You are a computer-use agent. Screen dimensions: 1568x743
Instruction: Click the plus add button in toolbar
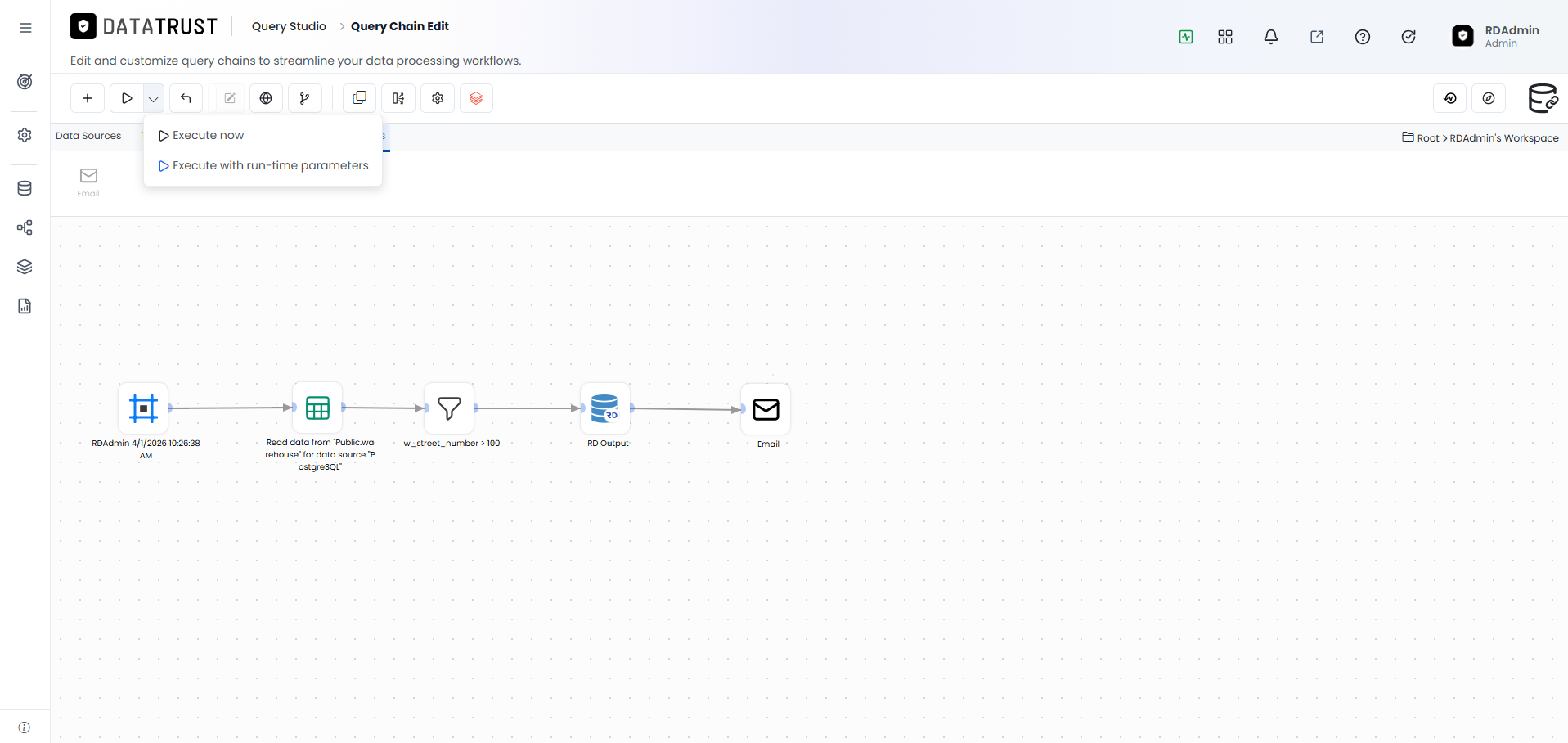click(x=88, y=98)
